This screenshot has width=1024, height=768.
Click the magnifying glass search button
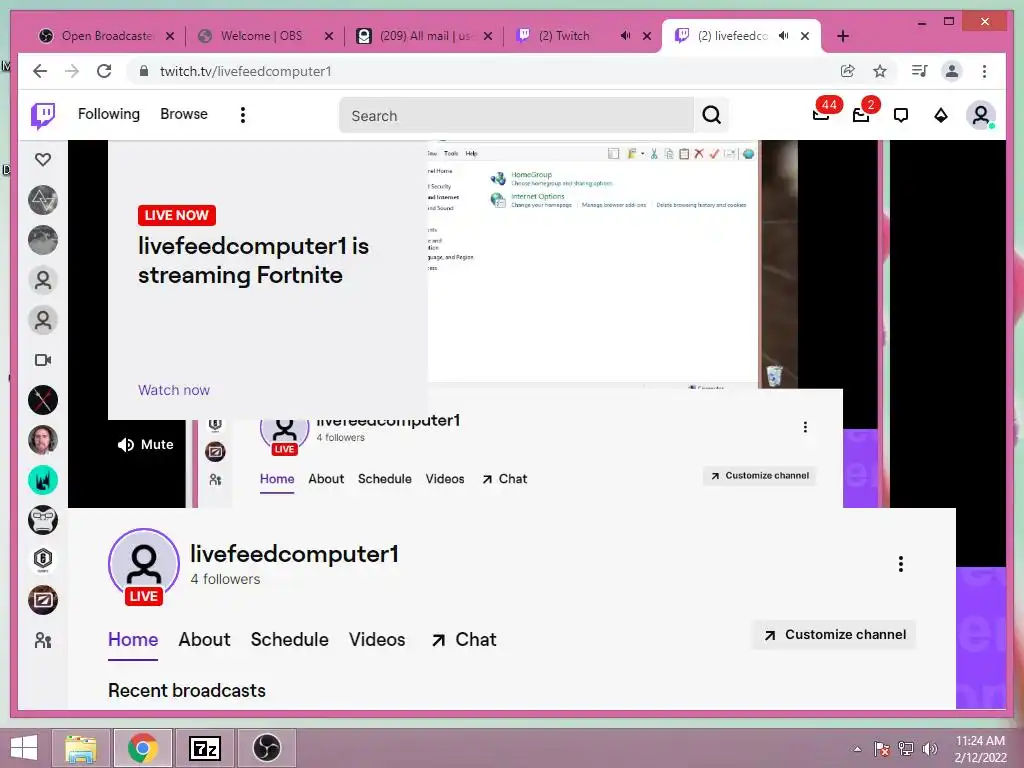pyautogui.click(x=711, y=116)
